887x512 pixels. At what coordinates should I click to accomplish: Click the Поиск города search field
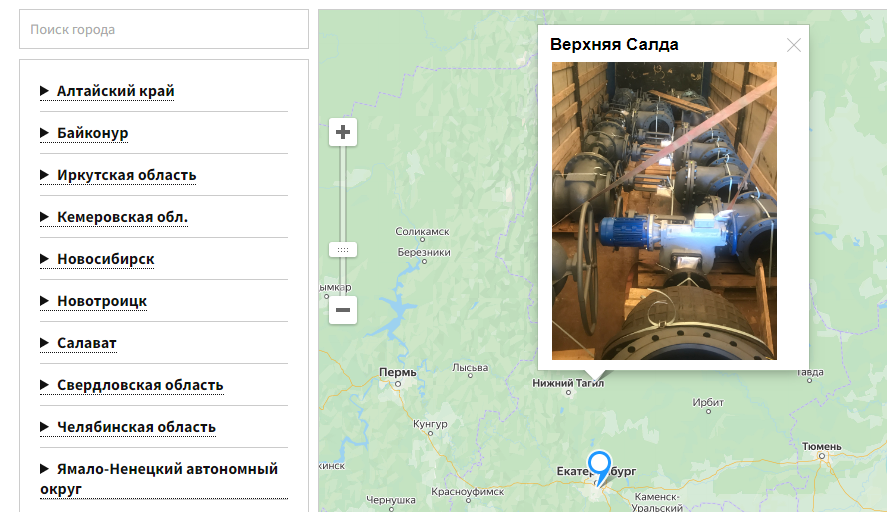(164, 30)
